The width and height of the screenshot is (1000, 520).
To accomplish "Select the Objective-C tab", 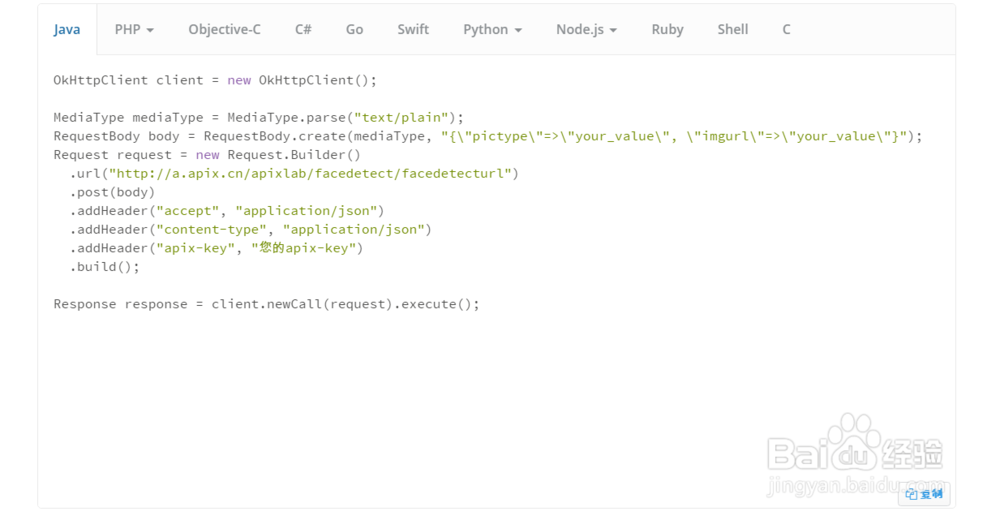I will coord(224,30).
